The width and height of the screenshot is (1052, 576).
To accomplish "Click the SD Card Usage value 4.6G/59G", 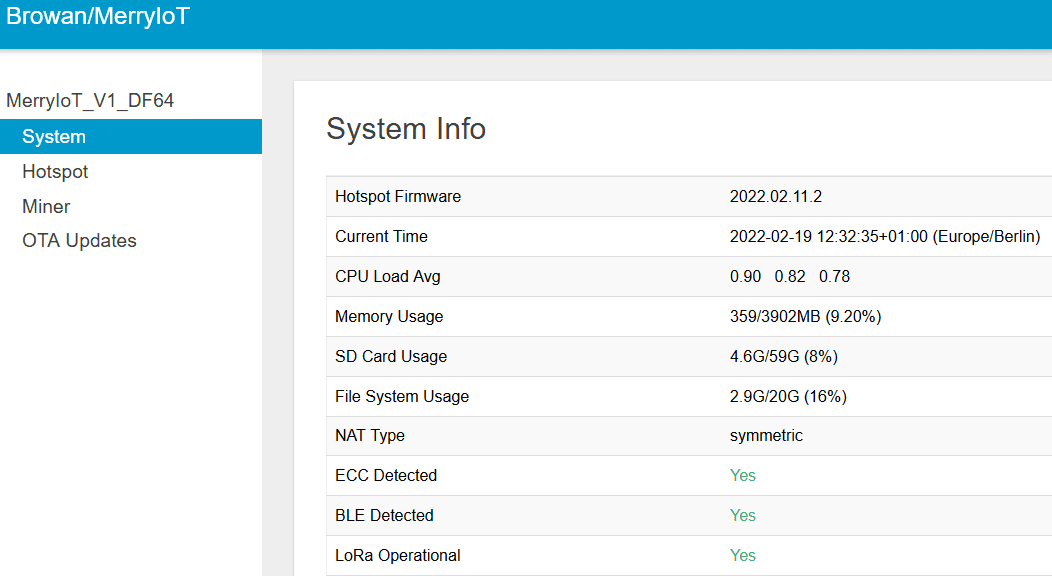I will point(783,357).
